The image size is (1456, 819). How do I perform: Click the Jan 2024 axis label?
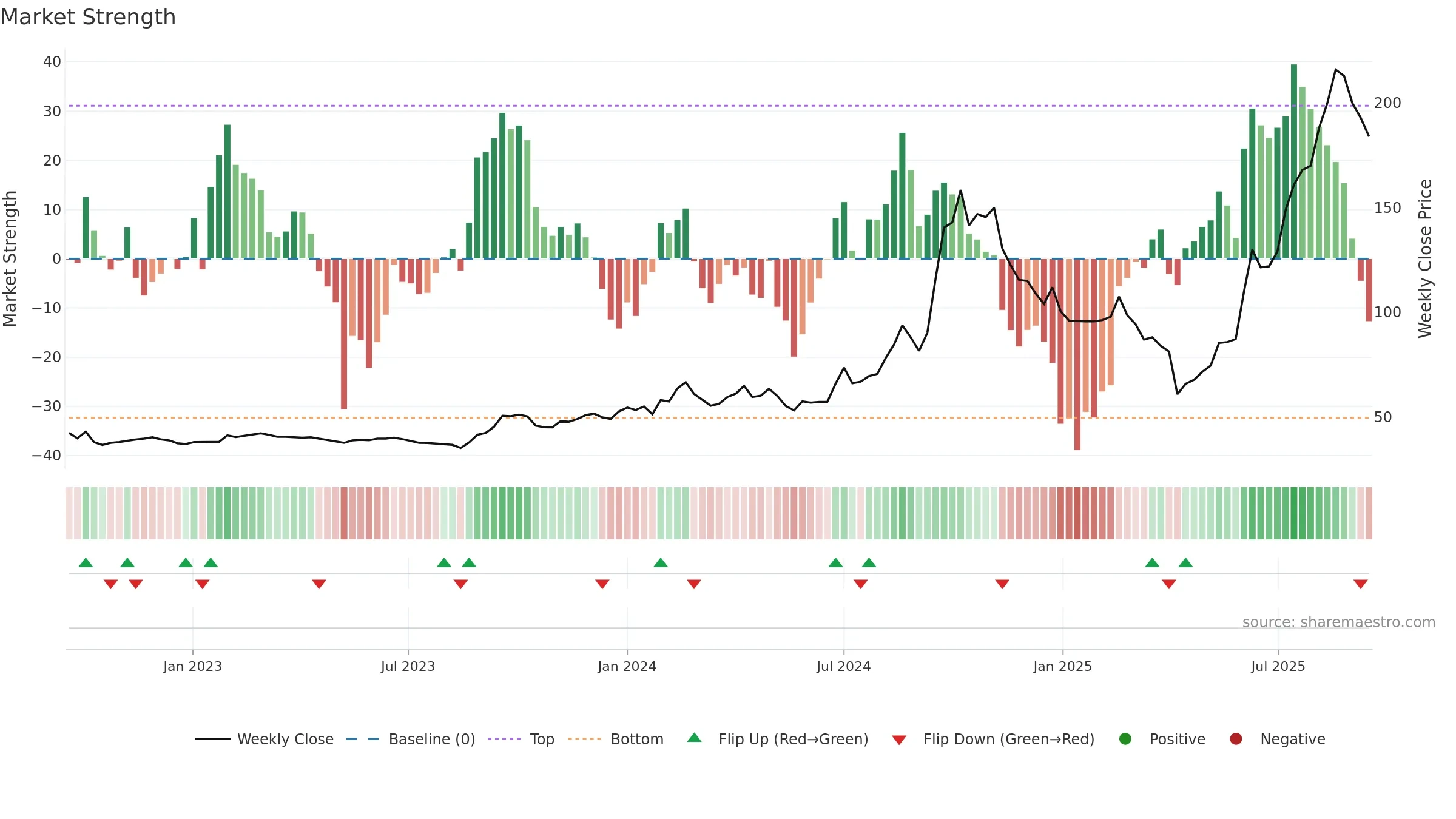tap(627, 666)
